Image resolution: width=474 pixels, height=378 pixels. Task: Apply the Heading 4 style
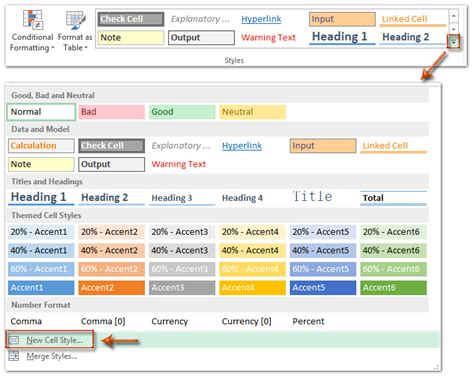click(252, 198)
